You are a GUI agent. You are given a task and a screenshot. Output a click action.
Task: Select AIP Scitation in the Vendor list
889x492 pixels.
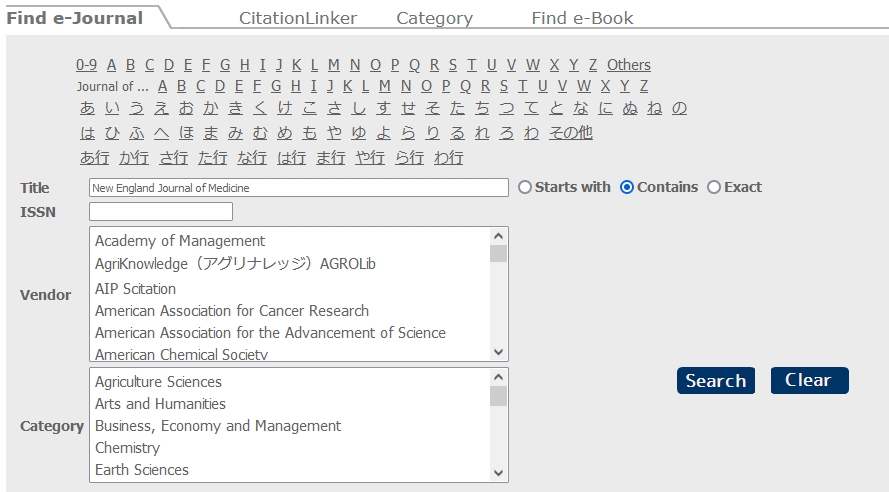(x=136, y=289)
